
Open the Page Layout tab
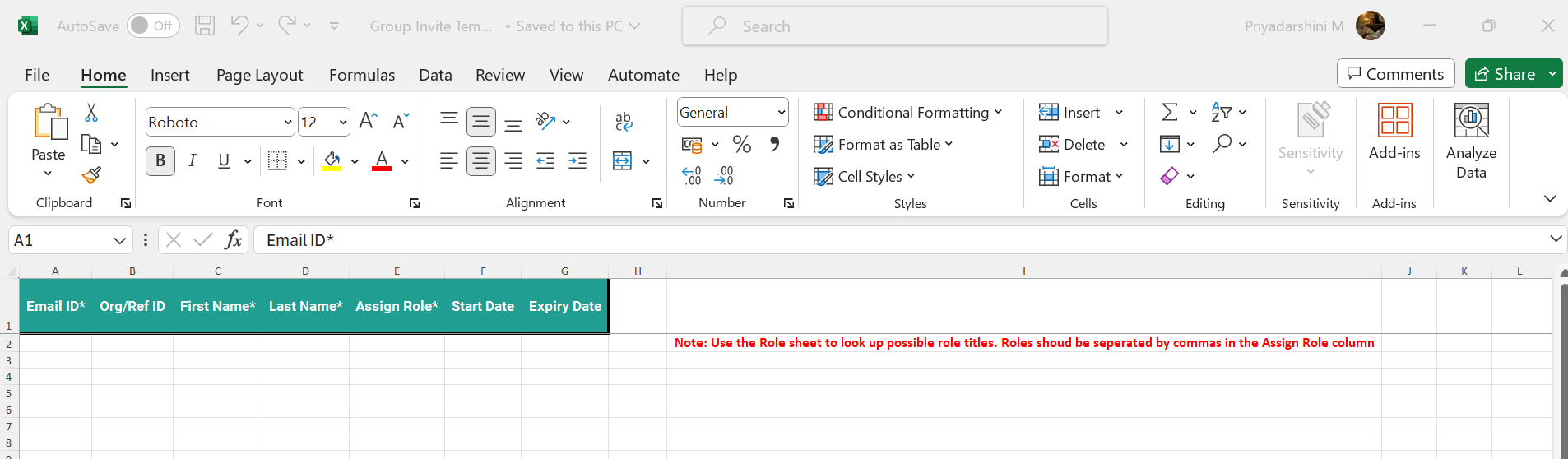click(259, 75)
